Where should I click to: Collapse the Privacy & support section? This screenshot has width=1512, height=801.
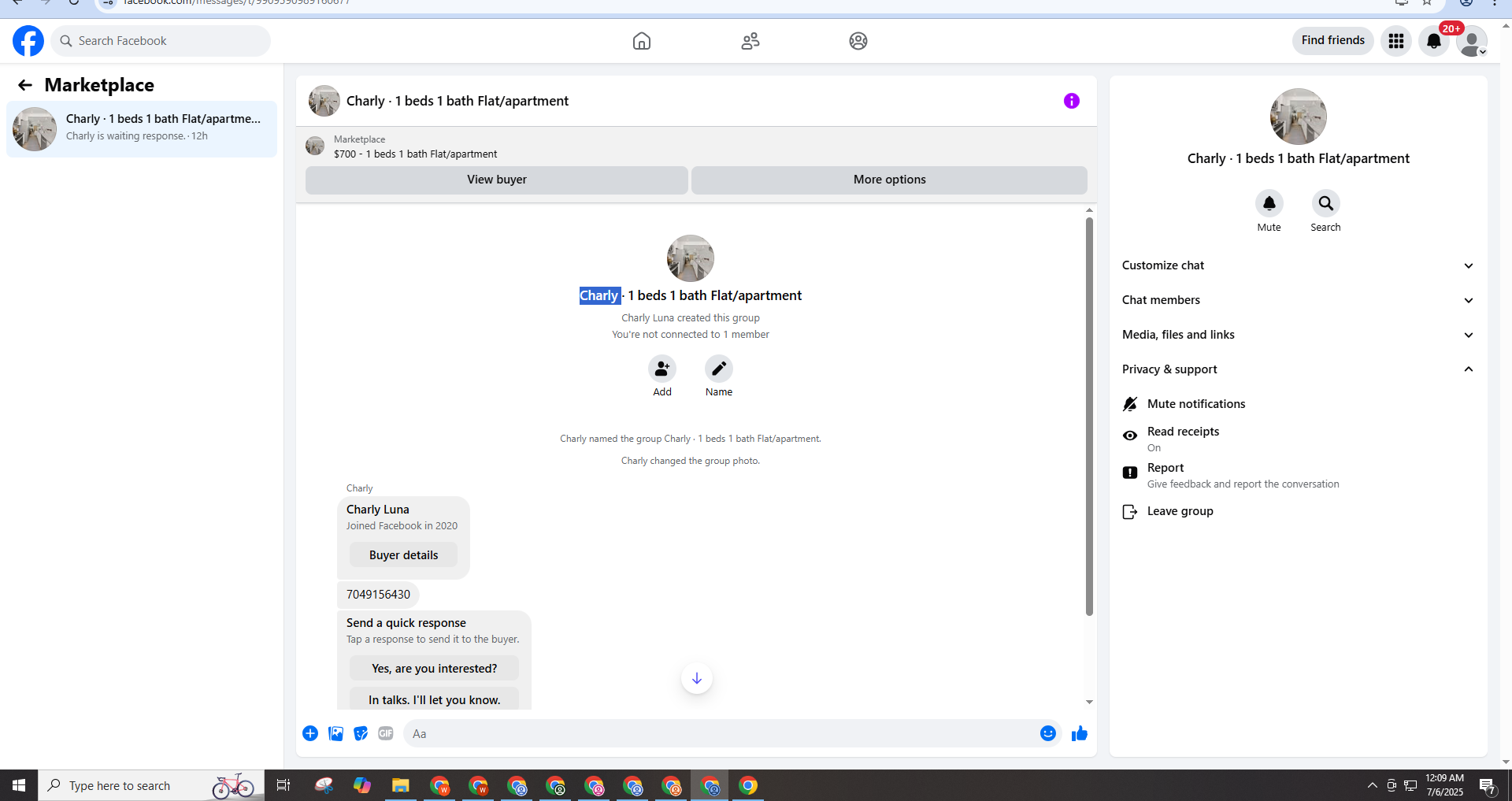1299,369
